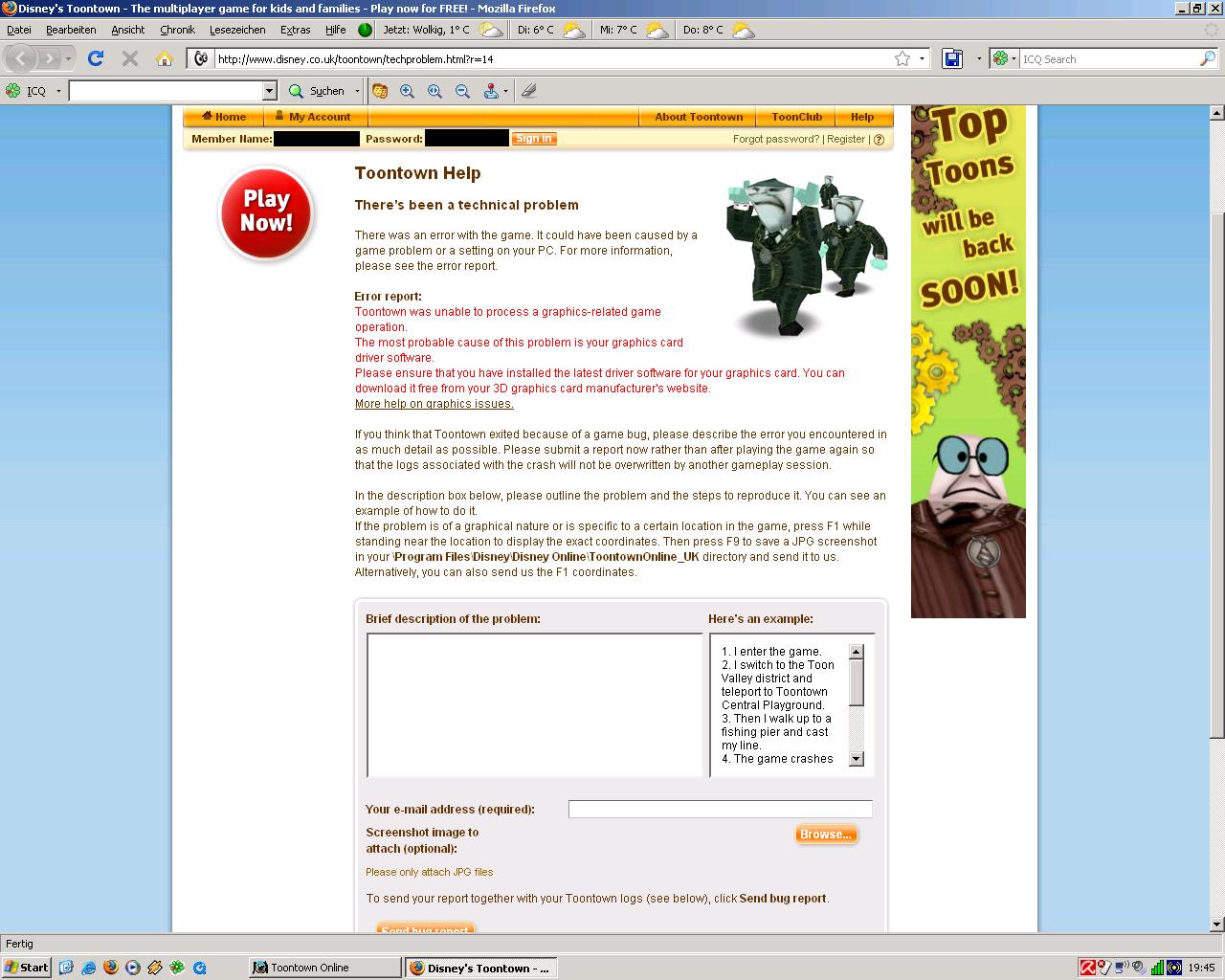This screenshot has height=980, width=1225.
Task: Click the joystick games icon in ICQ toolbar
Action: (491, 91)
